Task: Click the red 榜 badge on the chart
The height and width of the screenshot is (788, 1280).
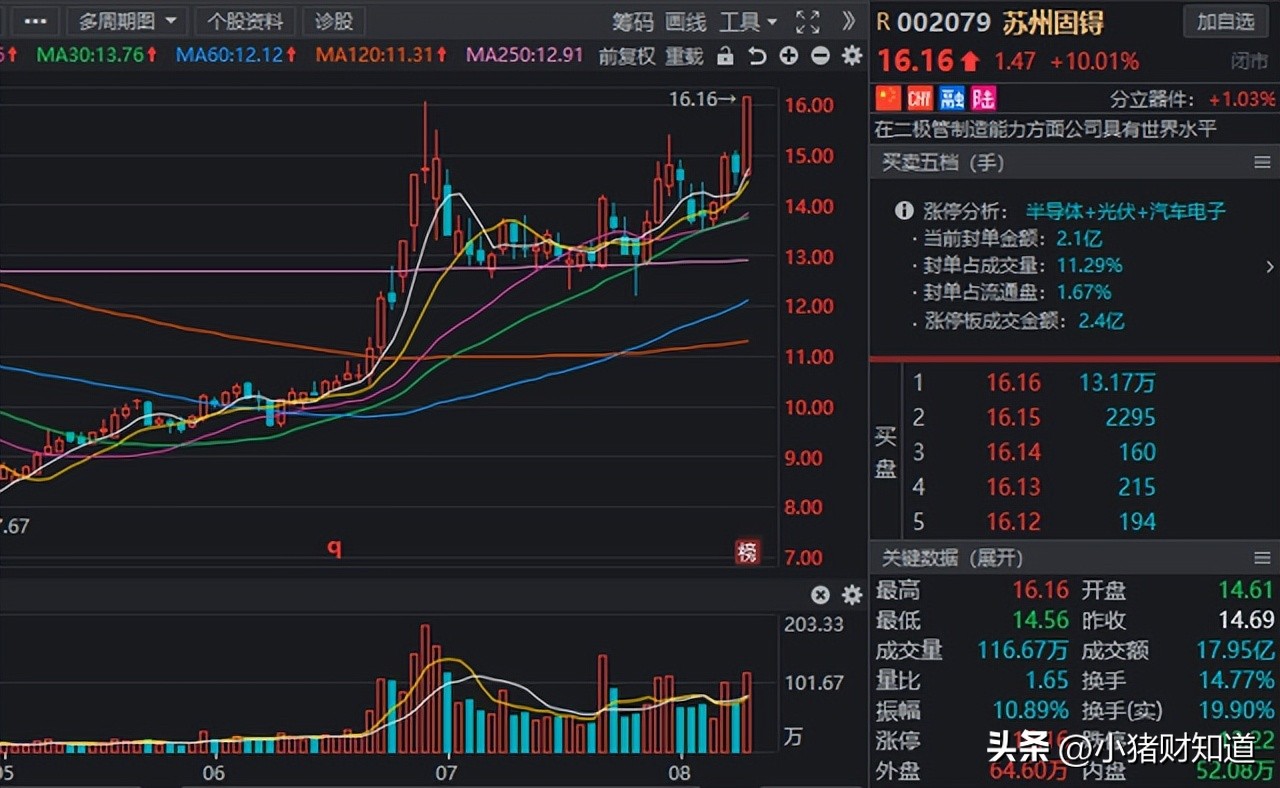Action: [748, 552]
